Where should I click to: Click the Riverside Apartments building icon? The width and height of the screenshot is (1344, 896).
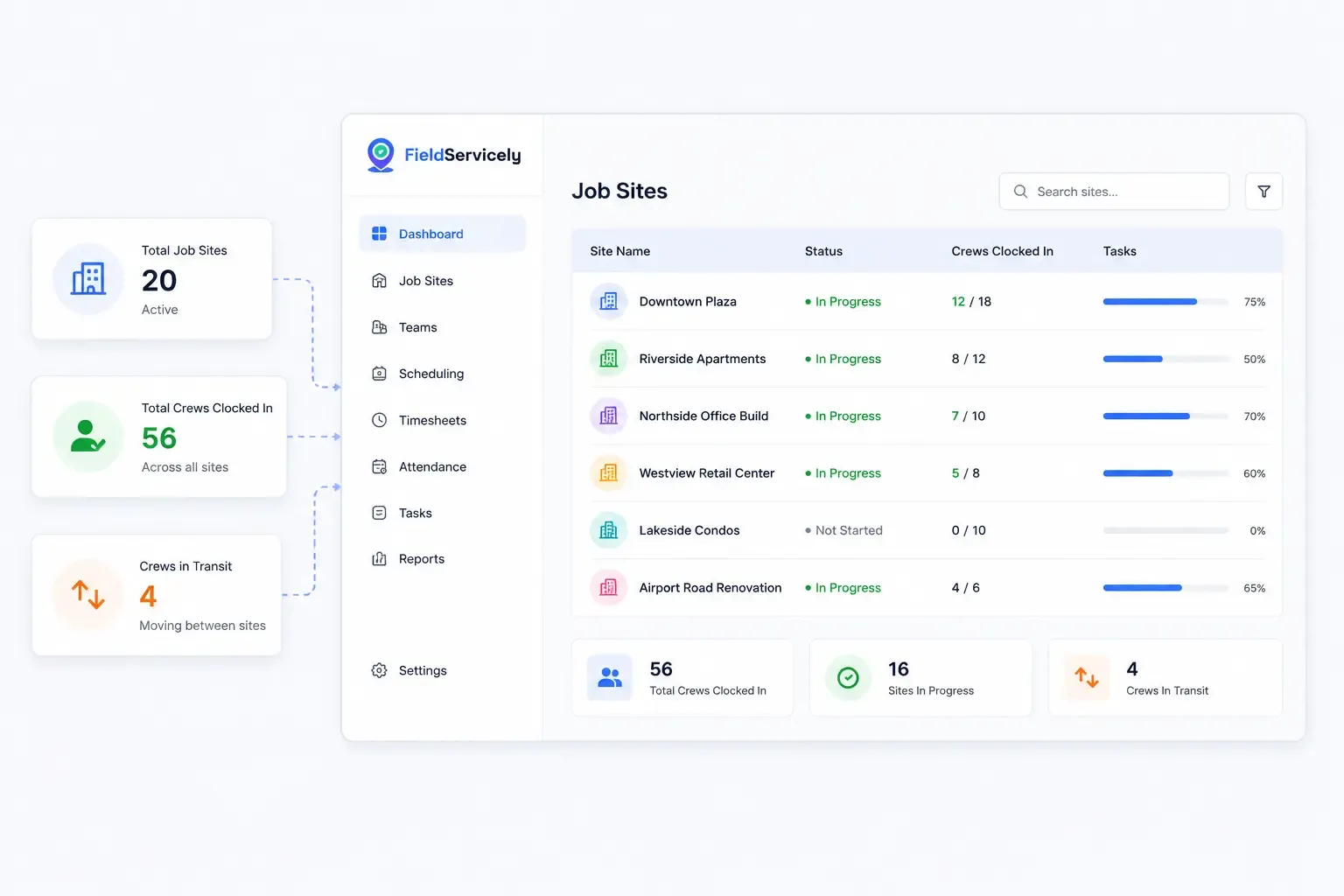[608, 359]
